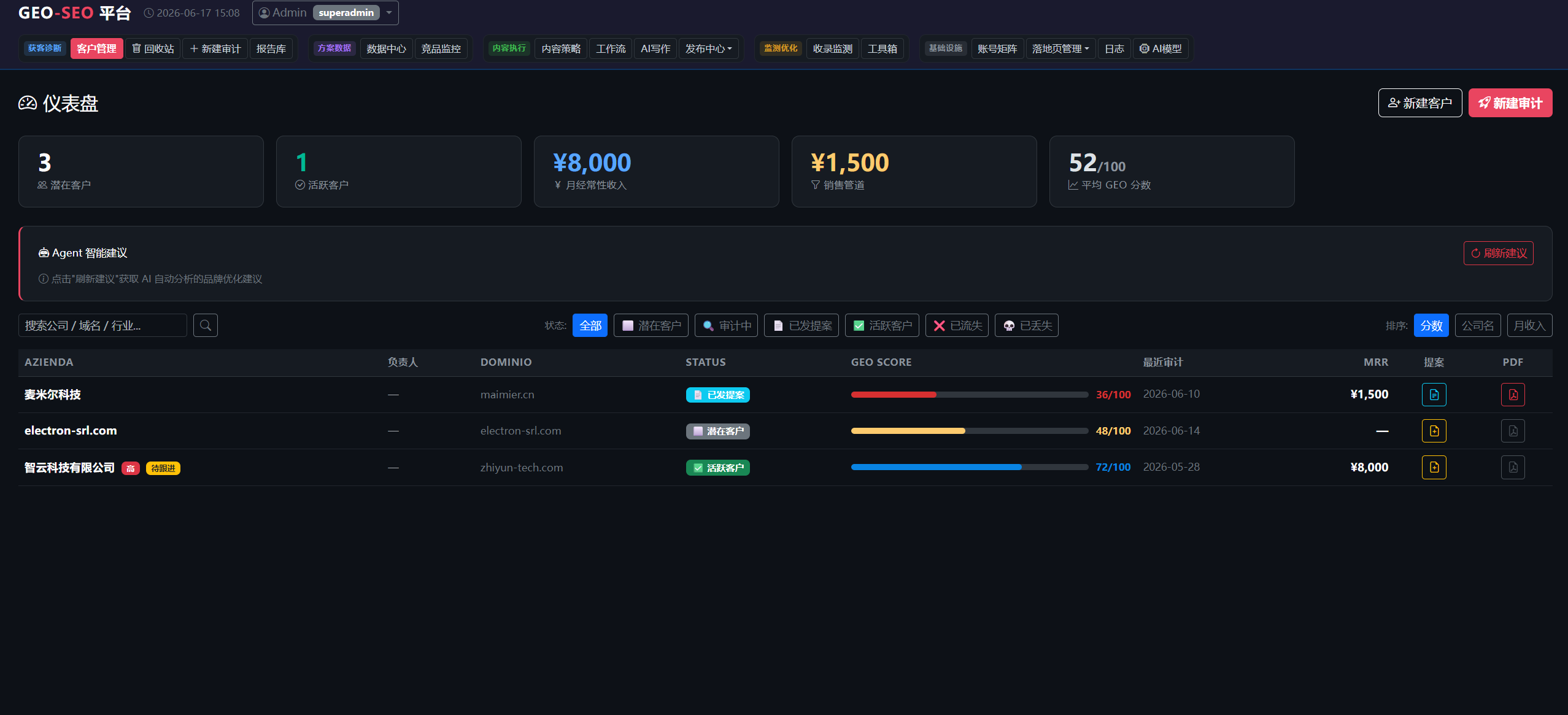Sort clients by 公司名

pyautogui.click(x=1478, y=325)
